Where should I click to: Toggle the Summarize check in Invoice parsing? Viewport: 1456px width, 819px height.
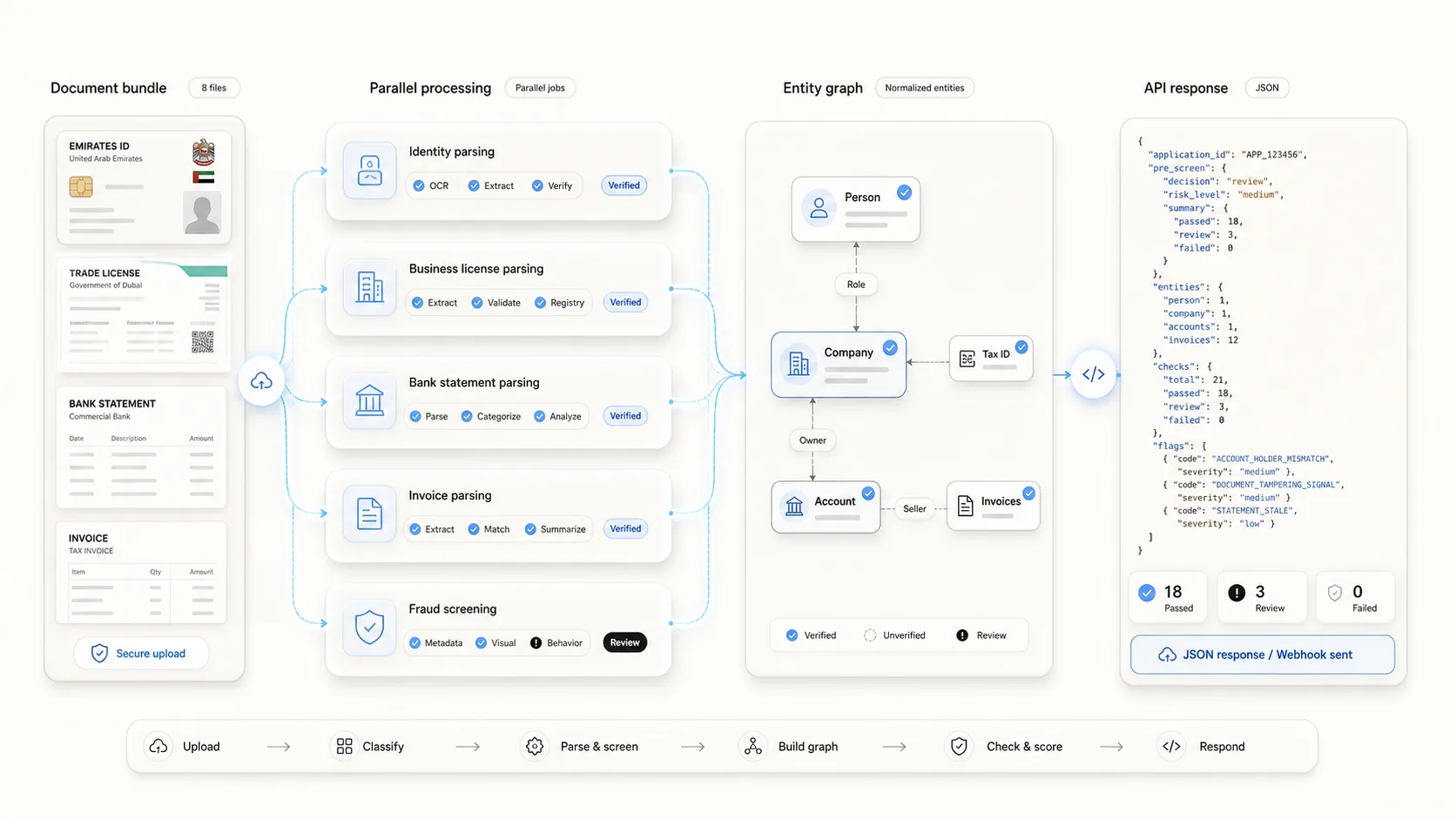(x=530, y=529)
